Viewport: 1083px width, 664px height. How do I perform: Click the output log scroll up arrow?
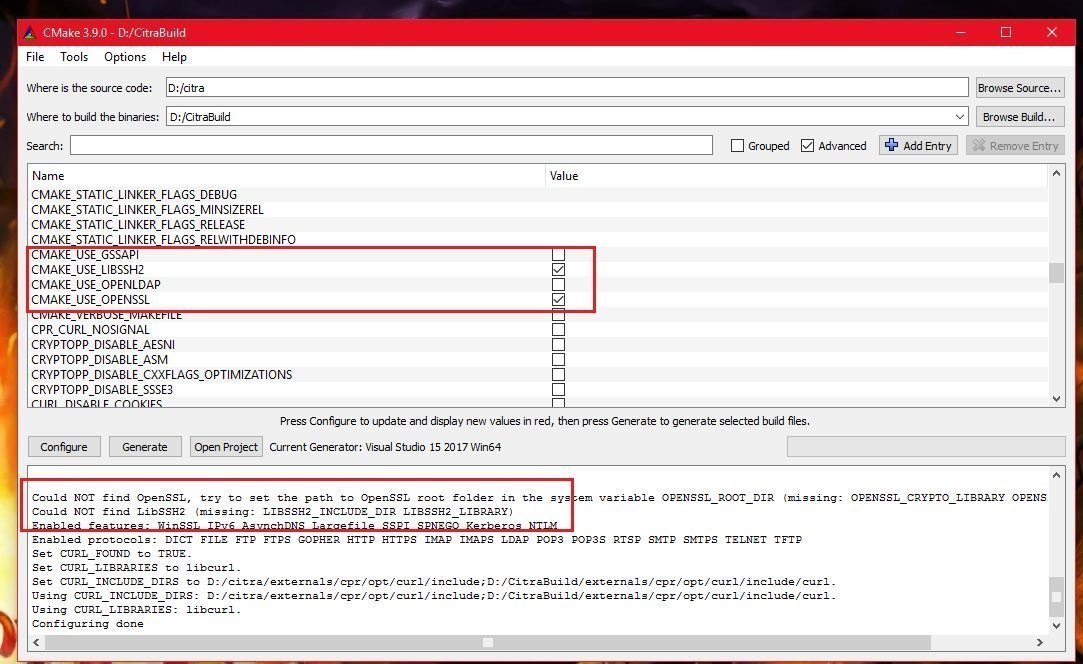[x=1056, y=475]
